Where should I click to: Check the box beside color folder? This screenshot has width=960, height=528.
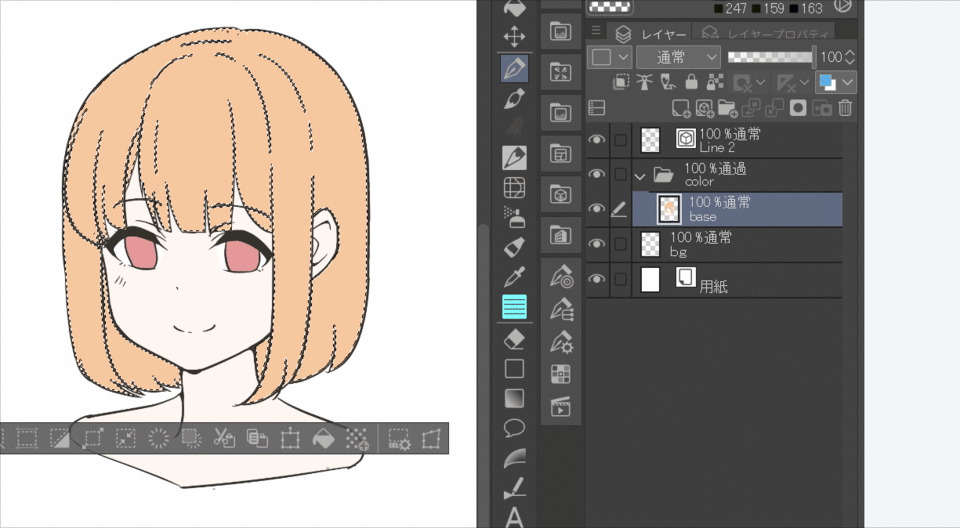(620, 175)
